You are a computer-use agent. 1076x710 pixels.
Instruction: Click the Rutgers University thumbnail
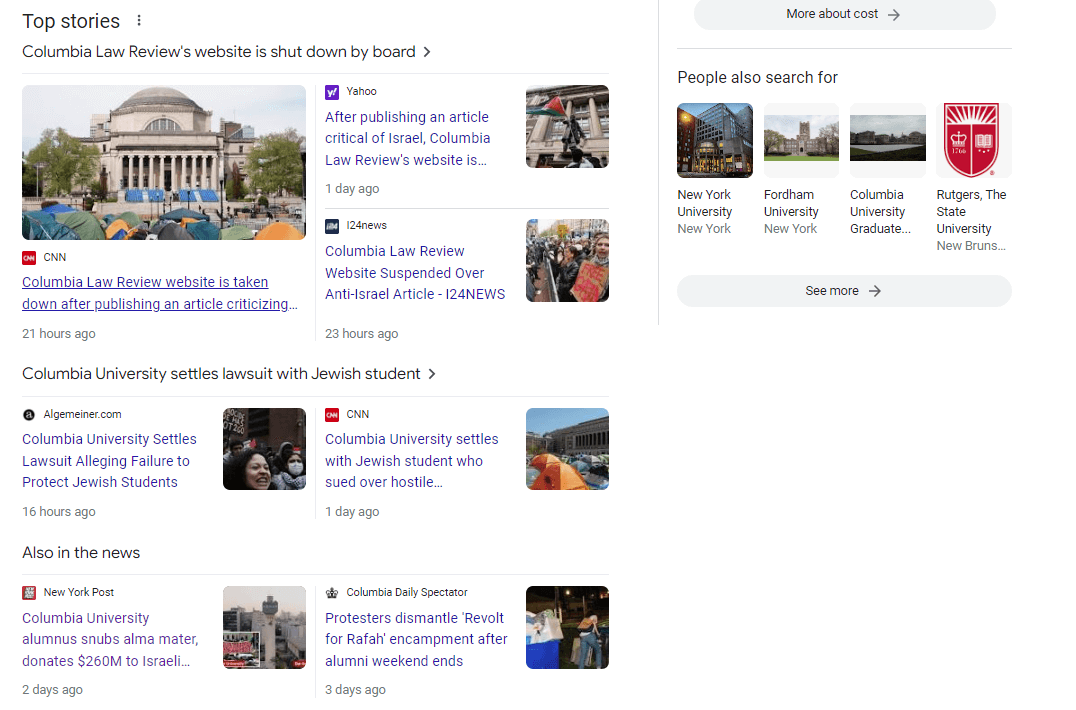973,140
